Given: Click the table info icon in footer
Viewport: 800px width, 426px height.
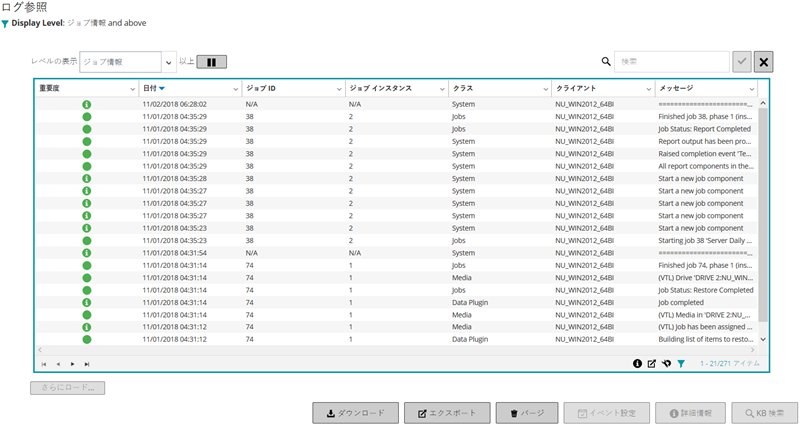Looking at the screenshot, I should 637,364.
